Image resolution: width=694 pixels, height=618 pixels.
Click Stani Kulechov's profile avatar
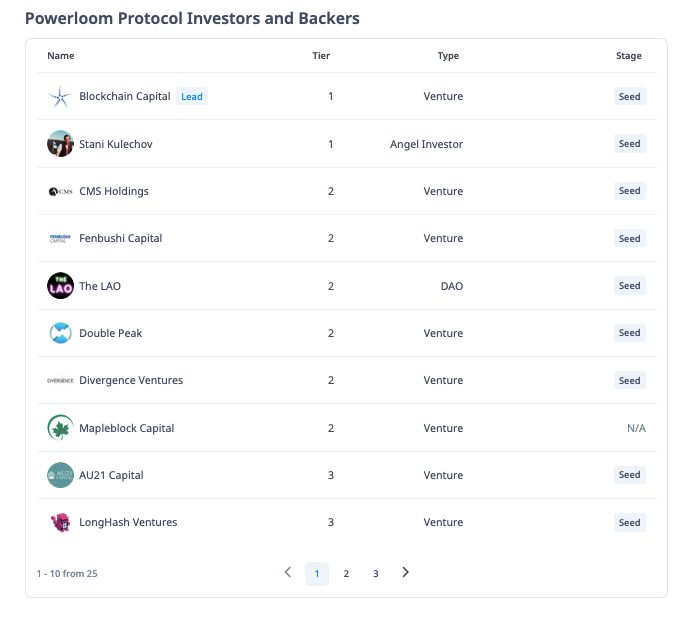coord(60,144)
